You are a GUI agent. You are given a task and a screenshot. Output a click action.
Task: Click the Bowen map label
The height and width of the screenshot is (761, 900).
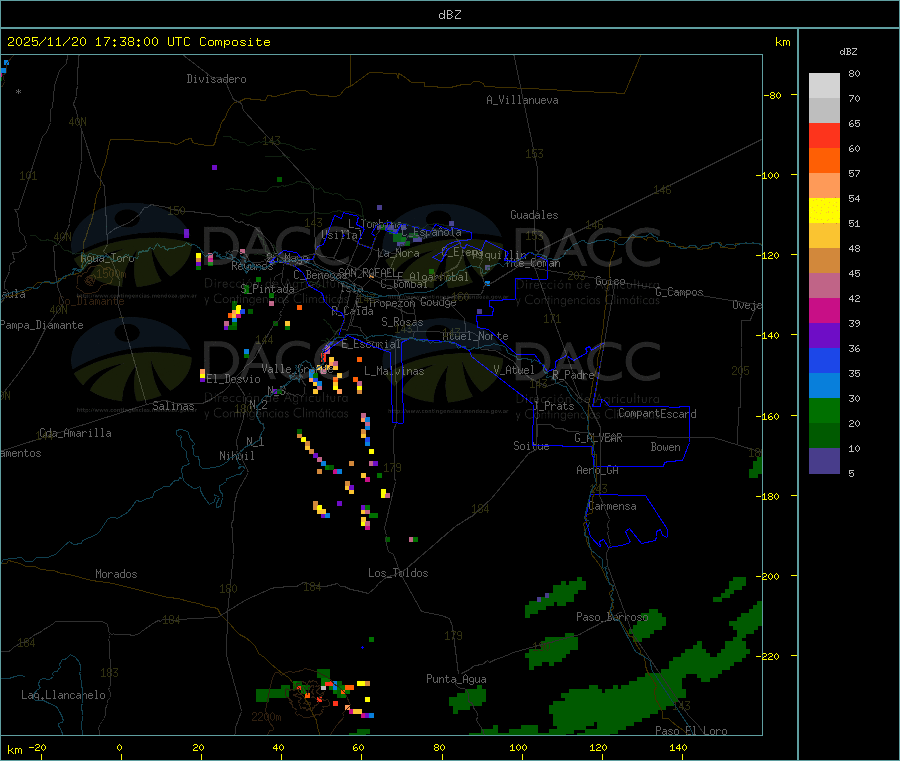click(x=666, y=447)
